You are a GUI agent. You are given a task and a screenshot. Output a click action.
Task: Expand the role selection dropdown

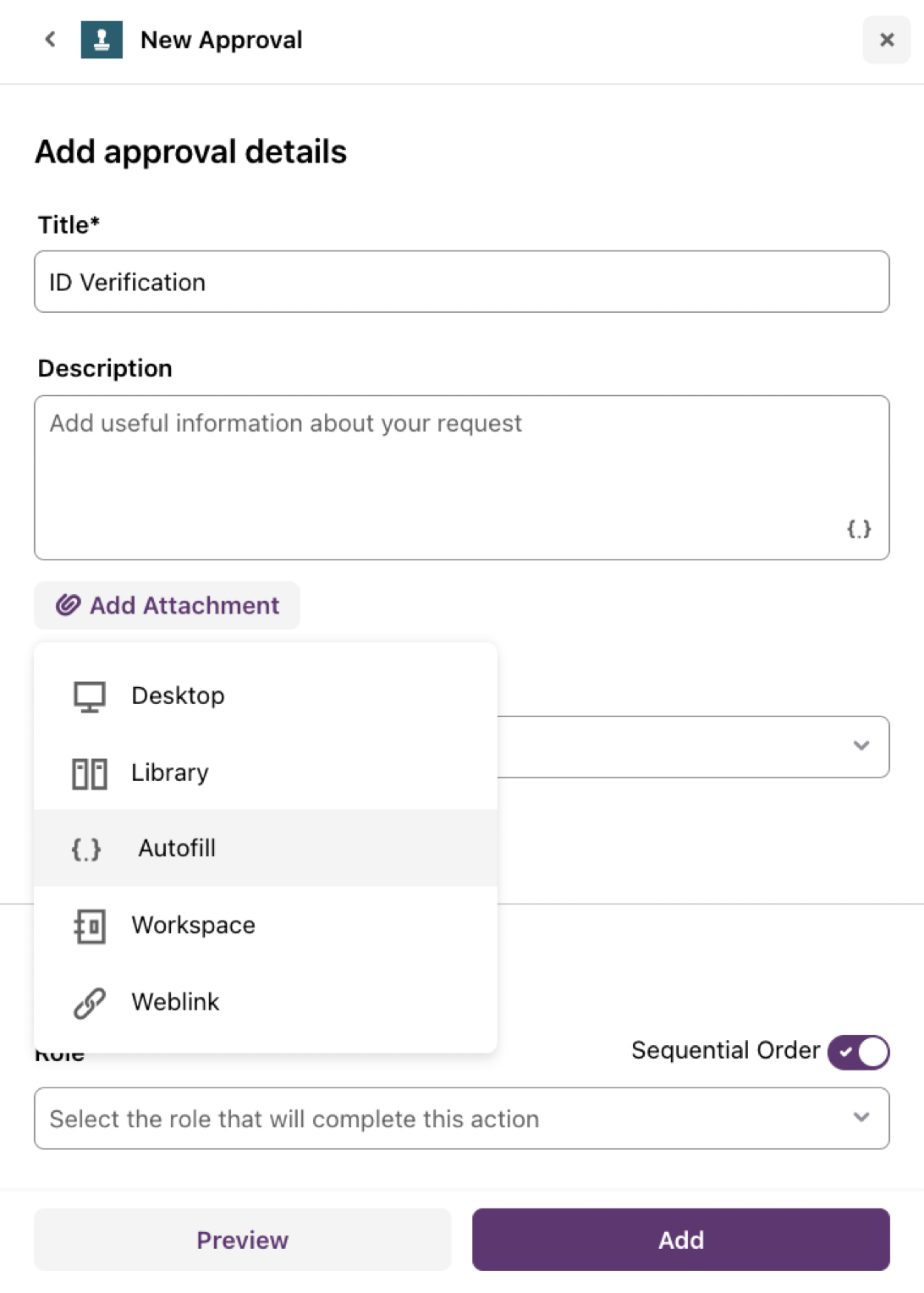(x=462, y=1119)
